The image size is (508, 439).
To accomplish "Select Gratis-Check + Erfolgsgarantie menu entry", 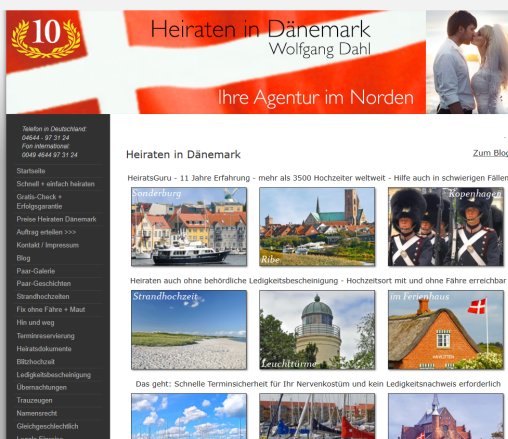I will (x=39, y=202).
